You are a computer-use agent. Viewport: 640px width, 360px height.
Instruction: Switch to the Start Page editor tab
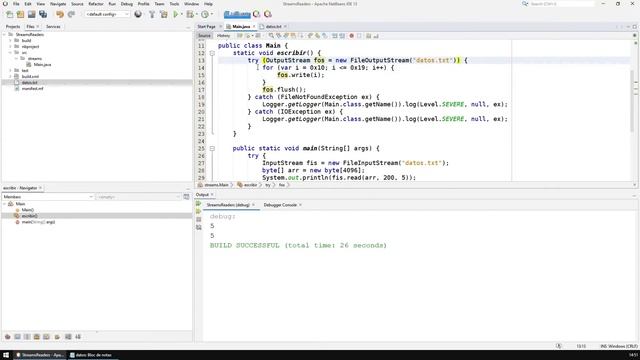[207, 27]
